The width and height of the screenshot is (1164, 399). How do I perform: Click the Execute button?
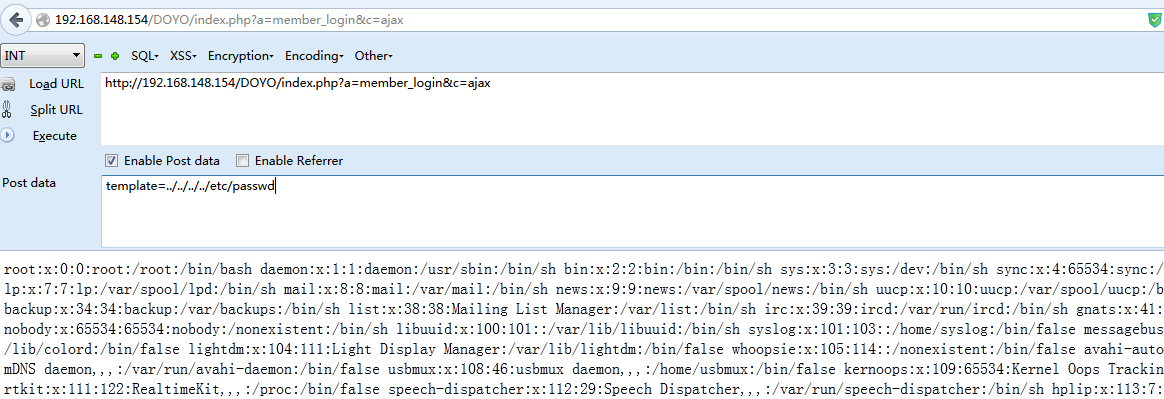pos(55,136)
